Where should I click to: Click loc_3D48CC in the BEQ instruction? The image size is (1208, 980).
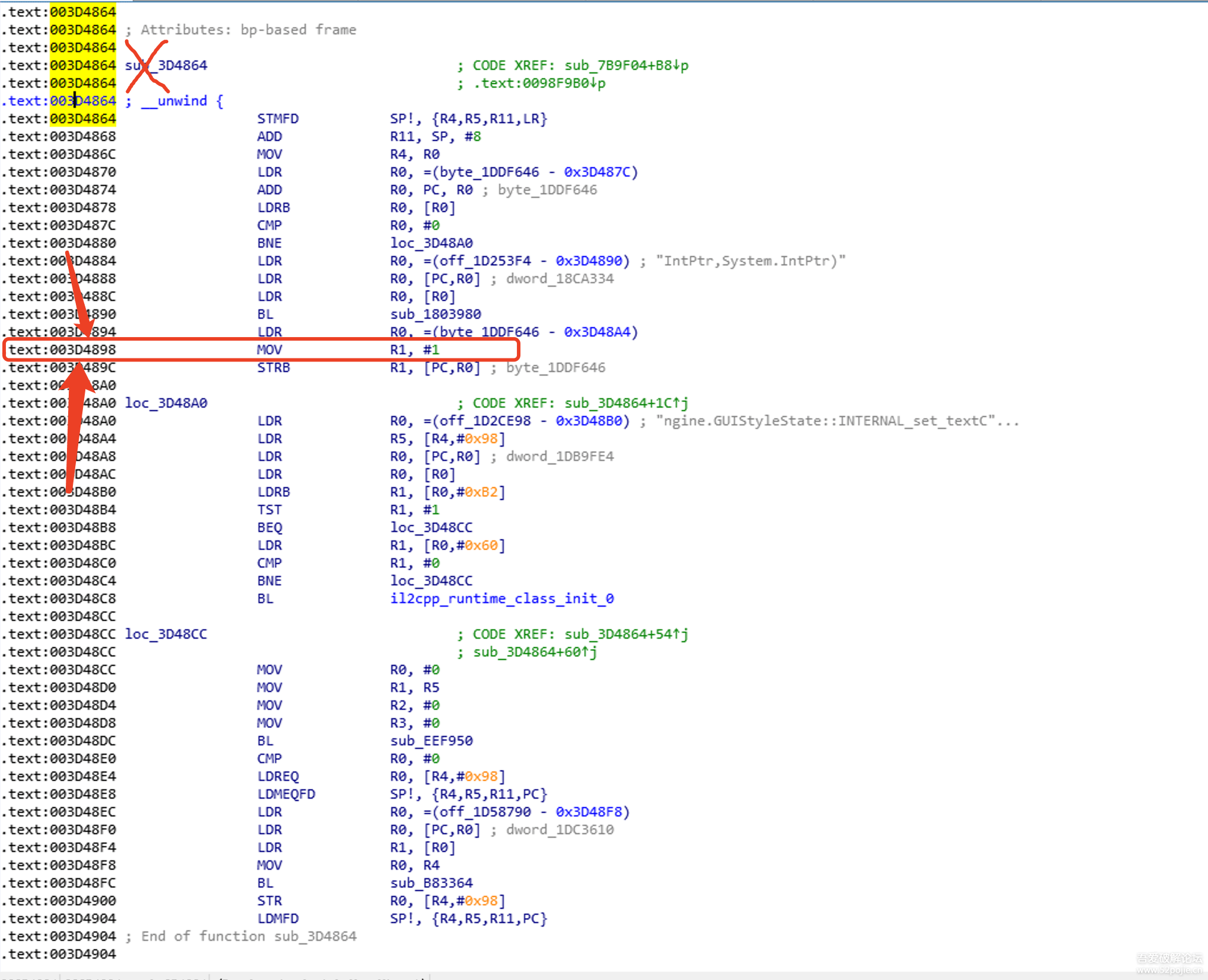pos(431,527)
